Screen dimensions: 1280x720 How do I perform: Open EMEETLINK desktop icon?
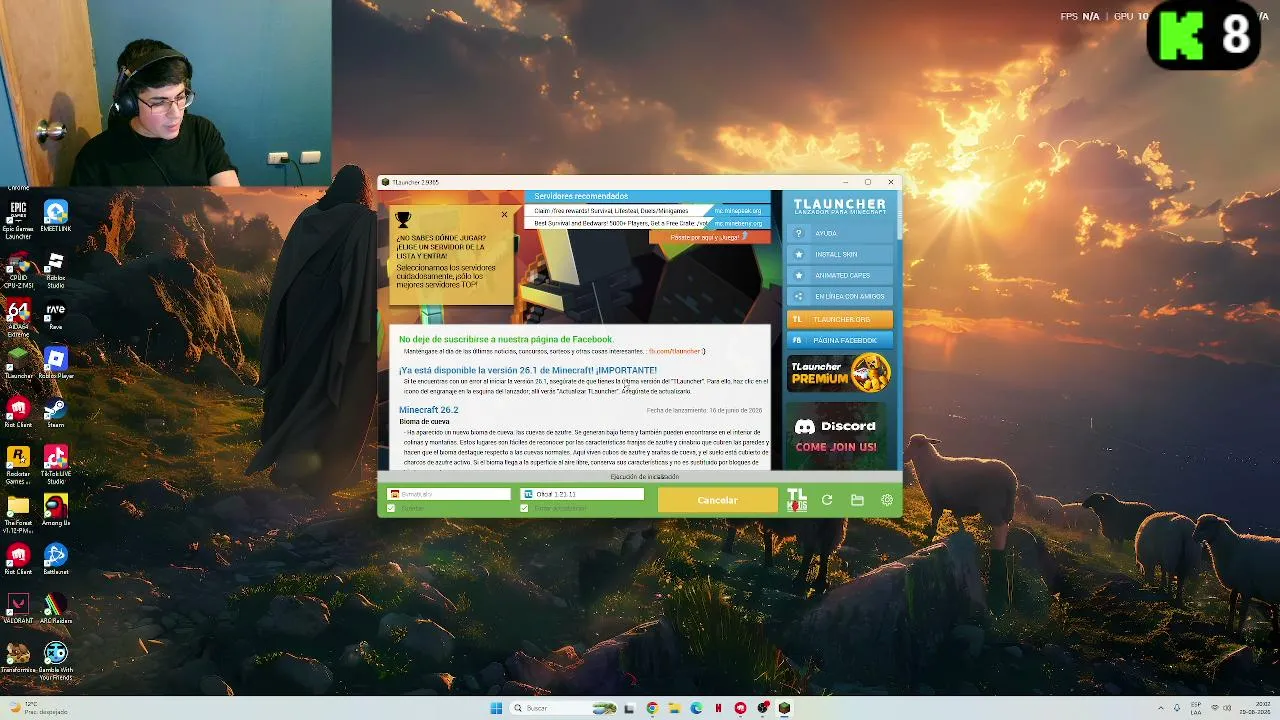(56, 217)
